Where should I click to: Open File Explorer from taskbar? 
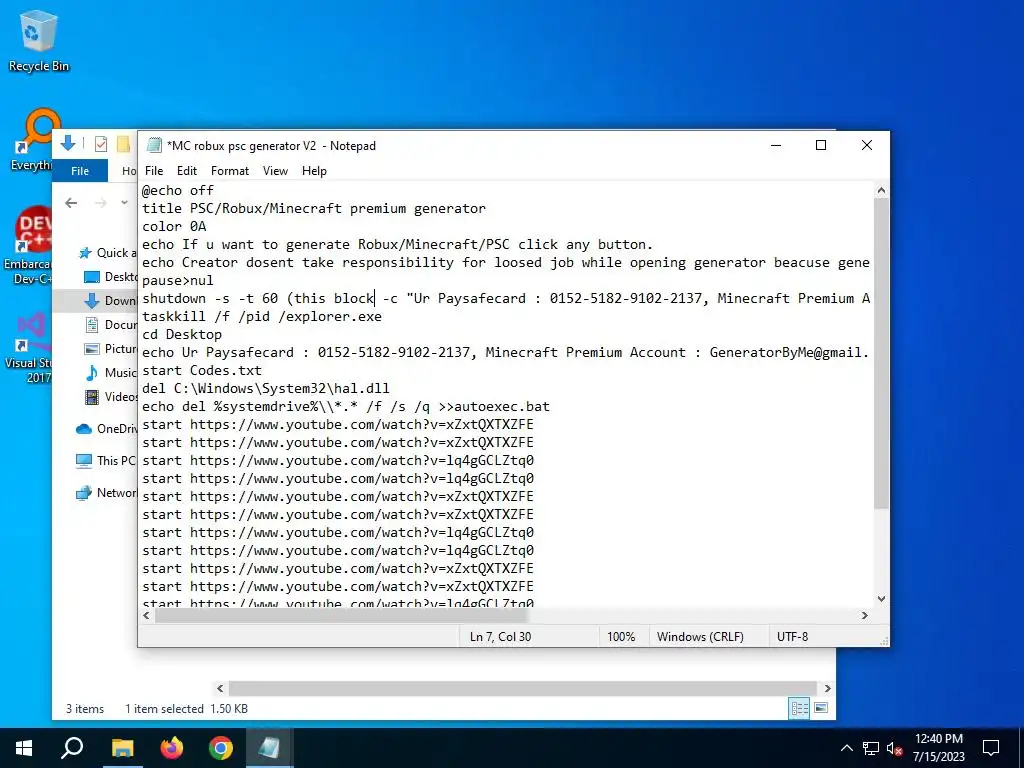pyautogui.click(x=122, y=748)
